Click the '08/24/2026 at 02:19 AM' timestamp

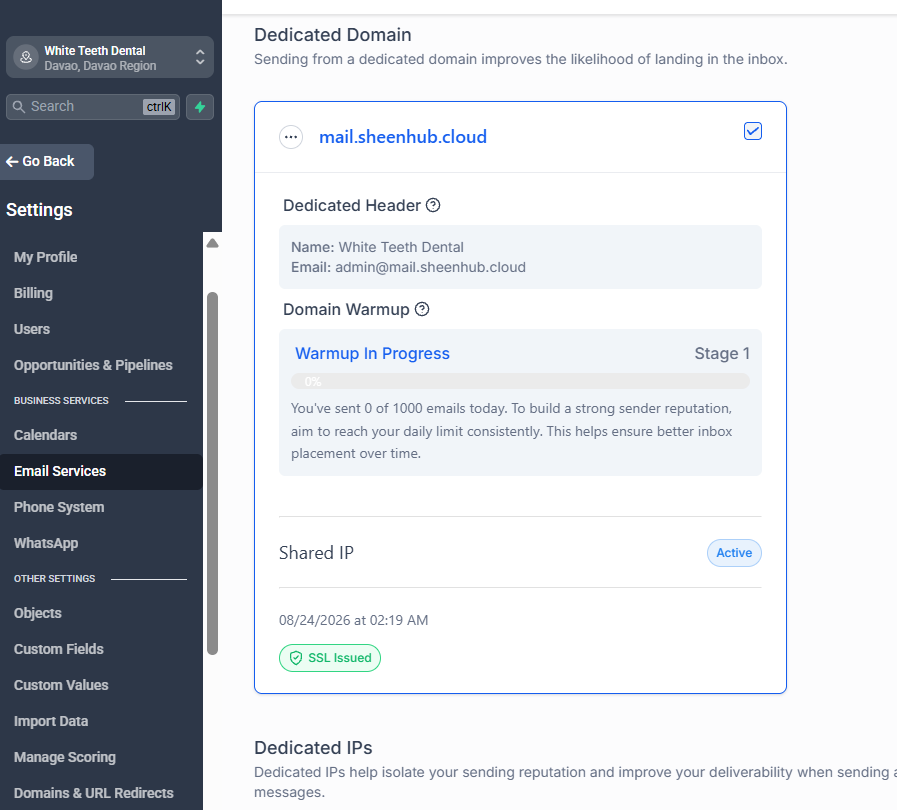click(354, 620)
